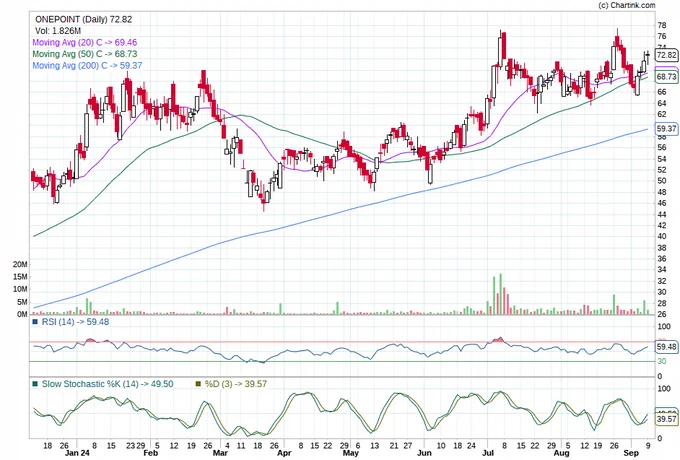Click the Feb month label

(x=150, y=453)
